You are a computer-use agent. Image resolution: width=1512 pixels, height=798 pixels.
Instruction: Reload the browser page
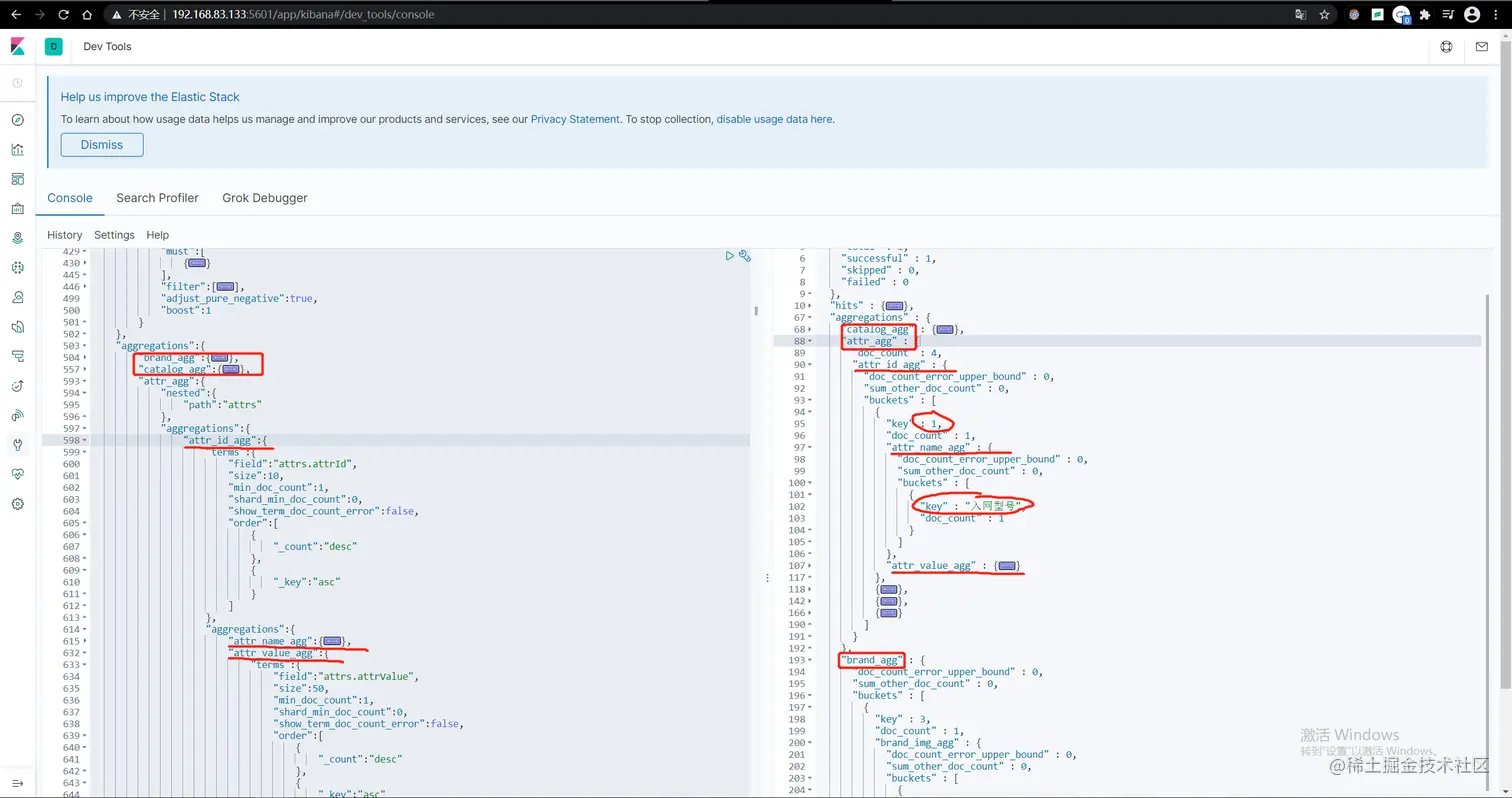[x=64, y=15]
